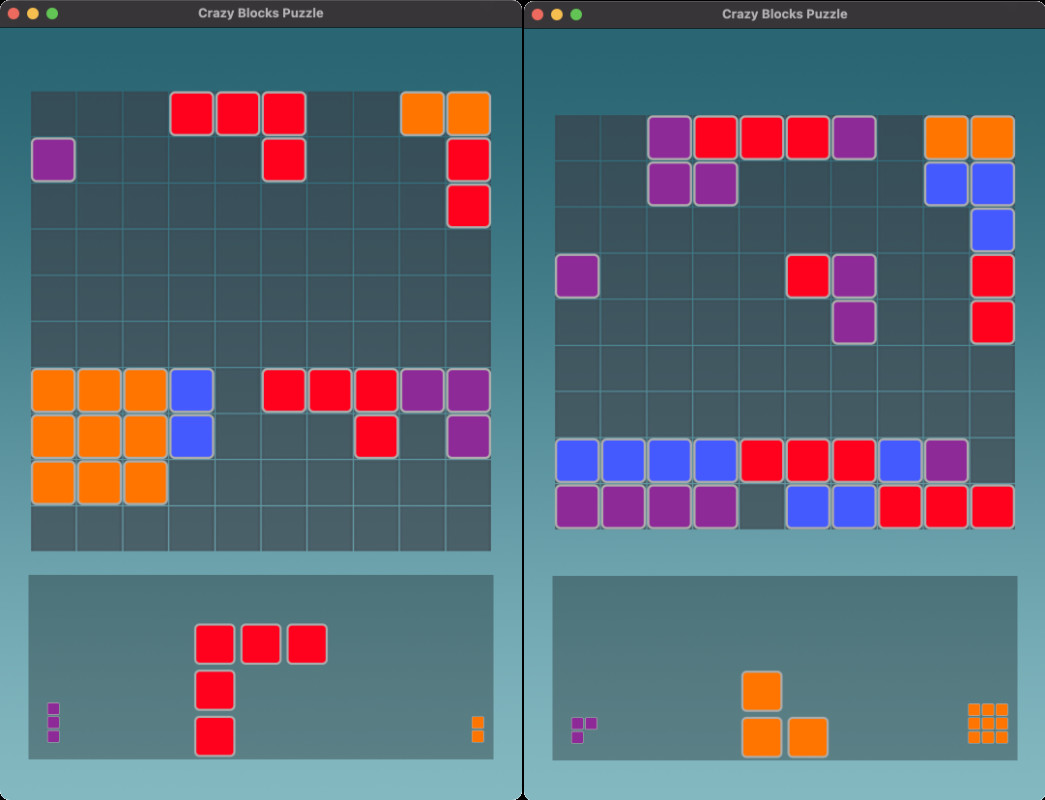The width and height of the screenshot is (1045, 800).
Task: Click the empty top-left cell of right board
Action: 577,138
